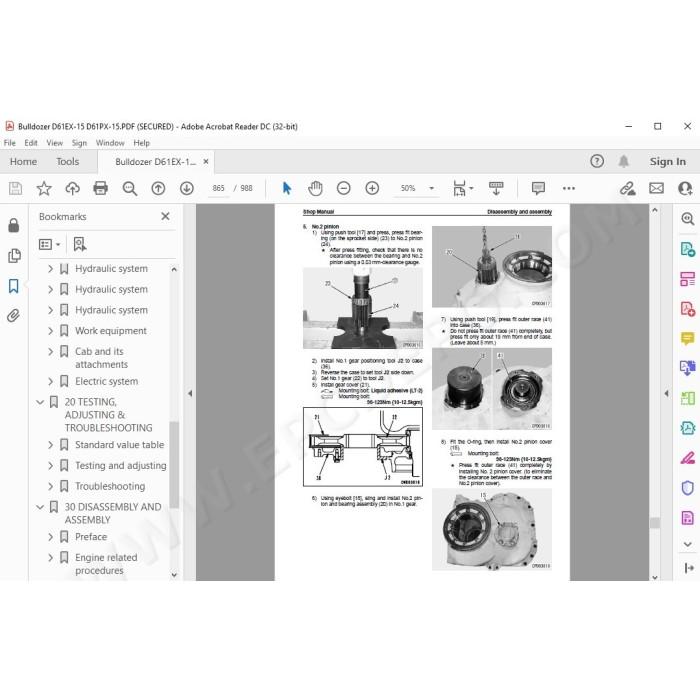The image size is (700, 700).
Task: Click the Fill & Sign pen icon
Action: (x=688, y=458)
